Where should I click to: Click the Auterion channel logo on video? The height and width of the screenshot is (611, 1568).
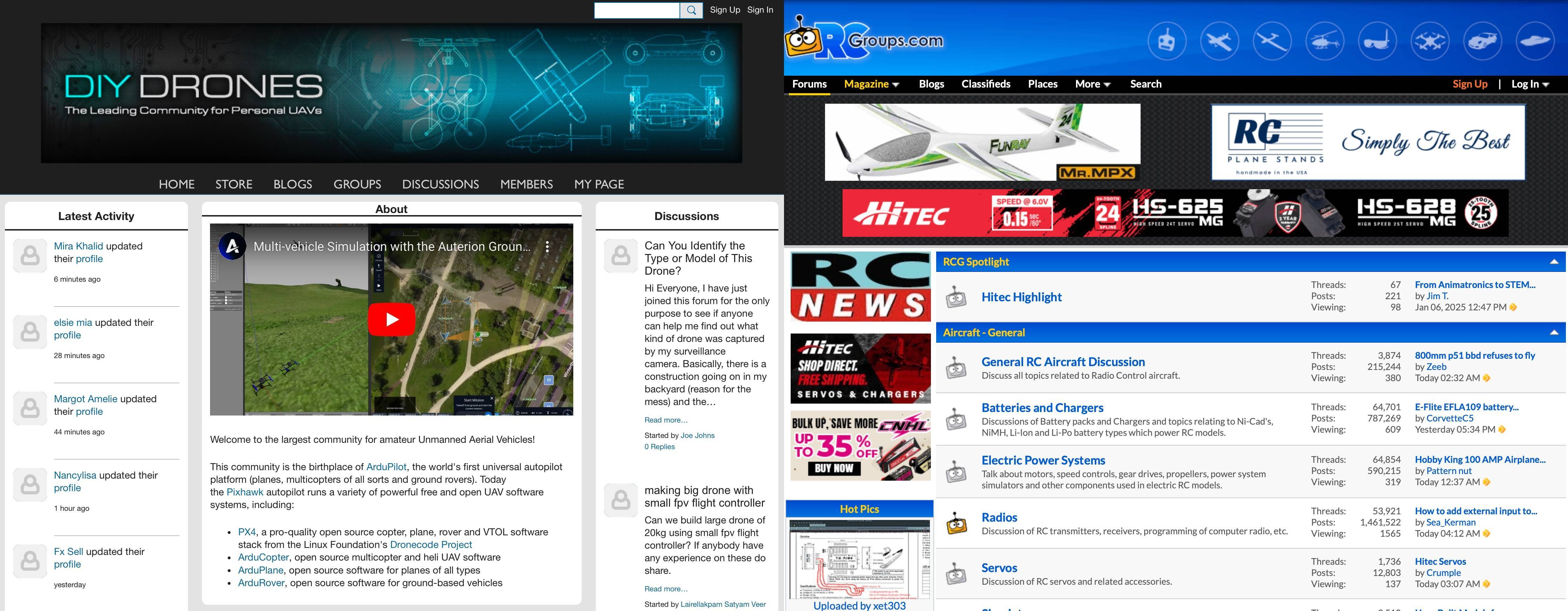[232, 246]
